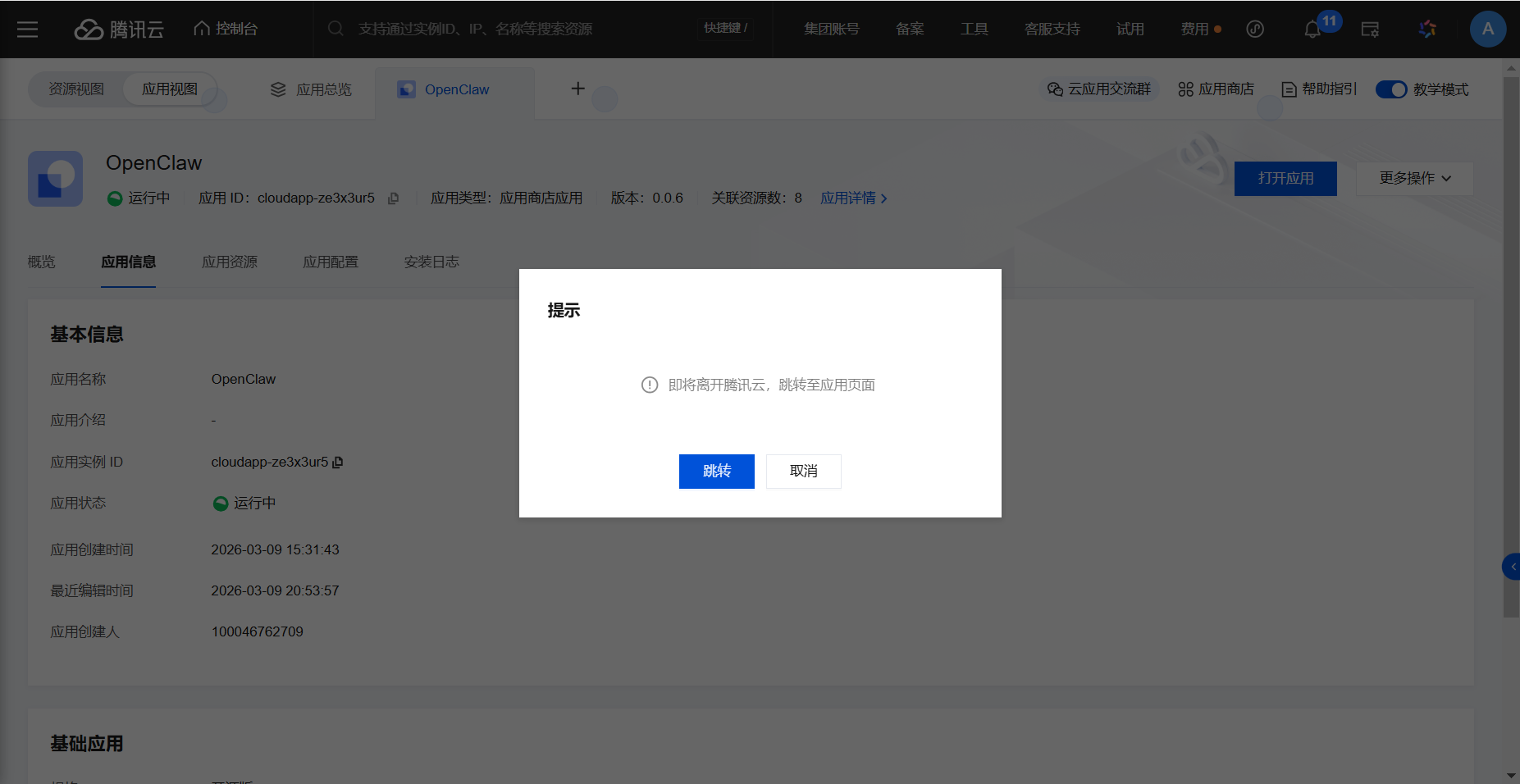The width and height of the screenshot is (1520, 784).
Task: Go to Tencent Cloud logo home
Action: click(x=120, y=30)
